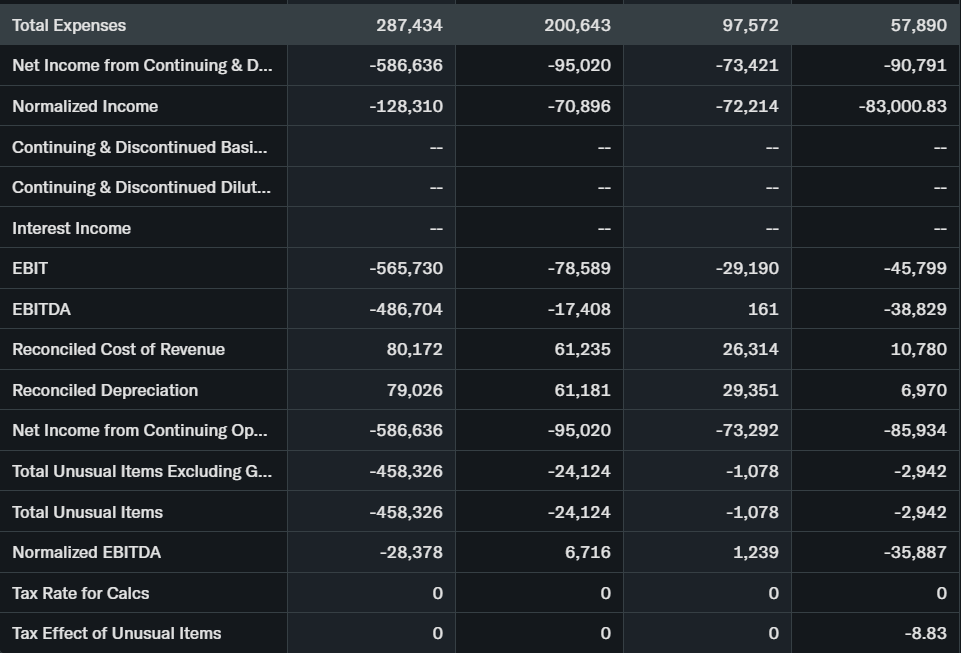Viewport: 961px width, 653px height.
Task: Select the EBIT row label
Action: (x=30, y=268)
